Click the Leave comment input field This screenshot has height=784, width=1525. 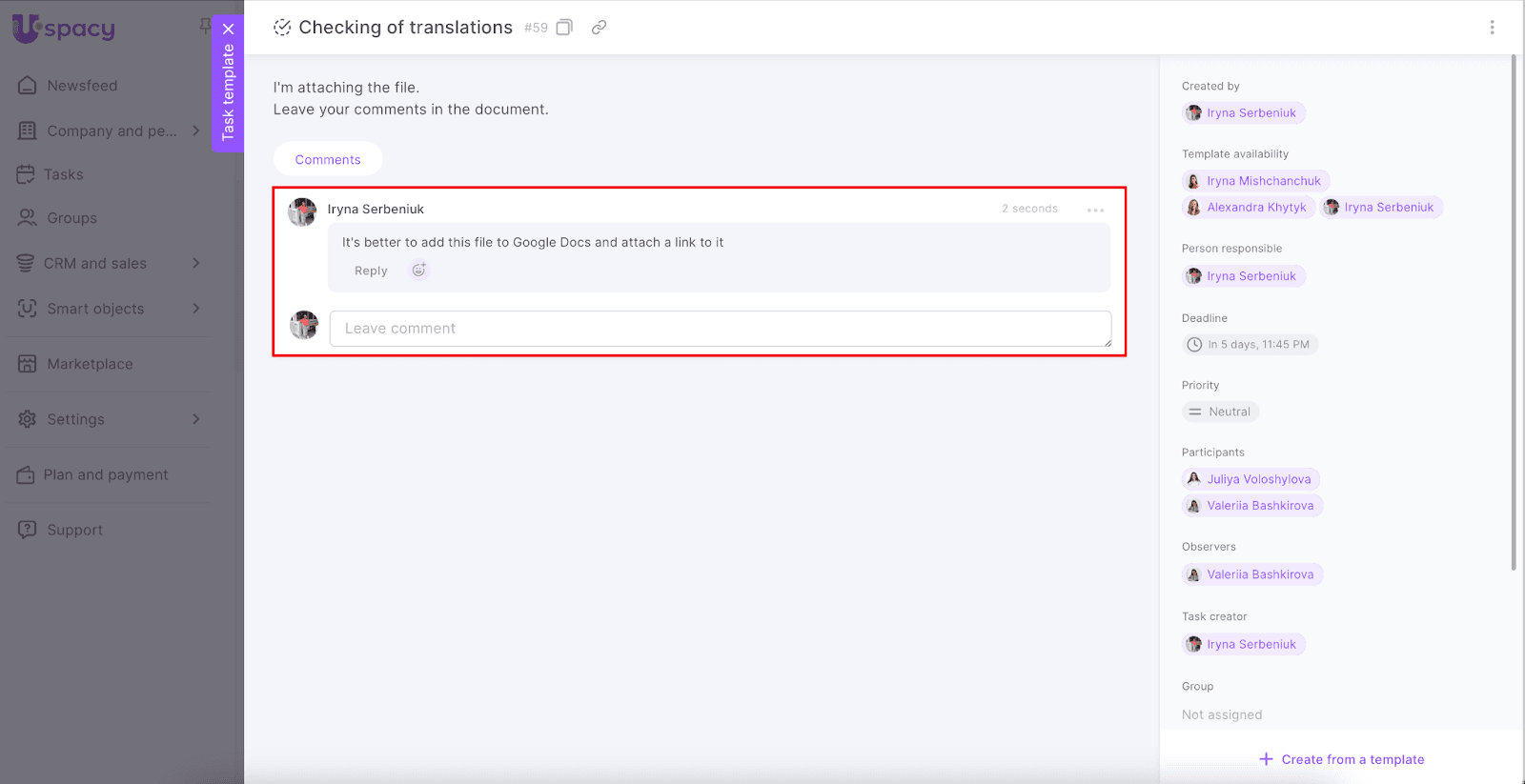click(x=721, y=329)
